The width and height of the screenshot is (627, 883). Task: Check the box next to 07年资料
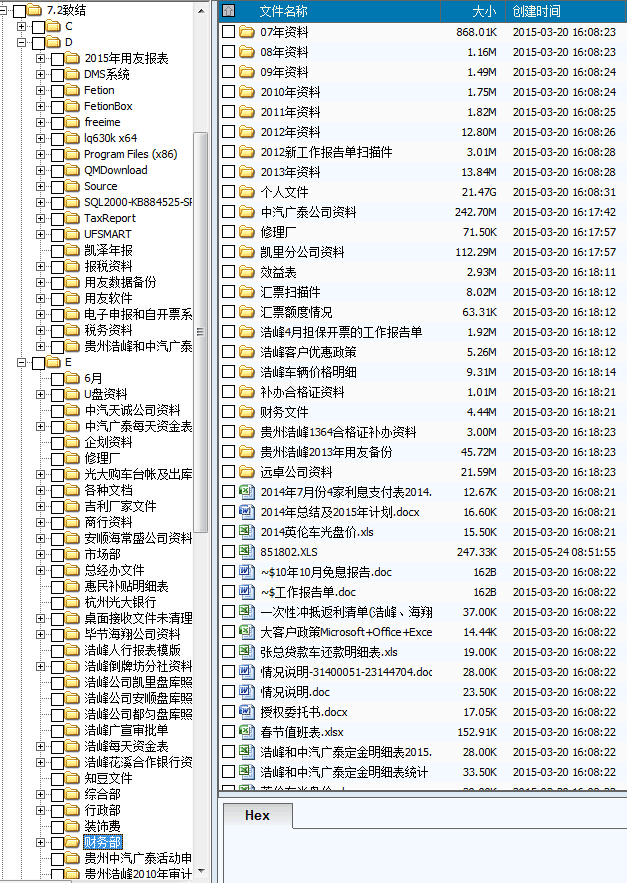click(229, 31)
